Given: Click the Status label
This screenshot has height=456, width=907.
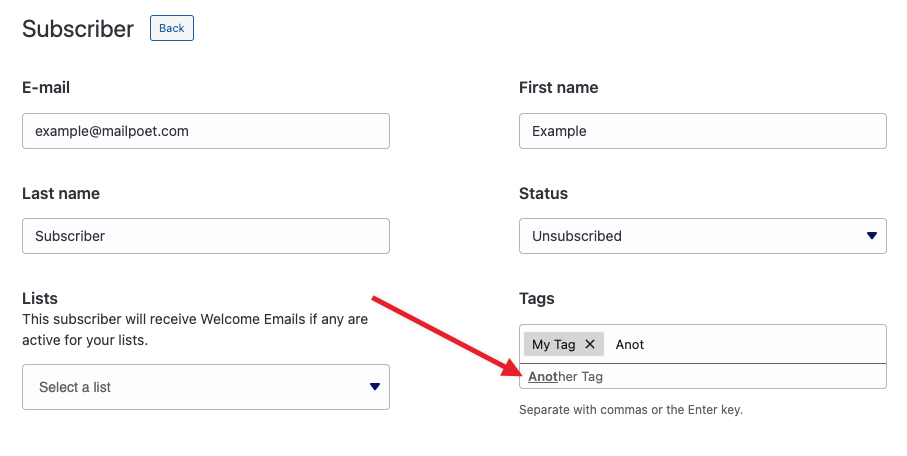Looking at the screenshot, I should click(543, 193).
